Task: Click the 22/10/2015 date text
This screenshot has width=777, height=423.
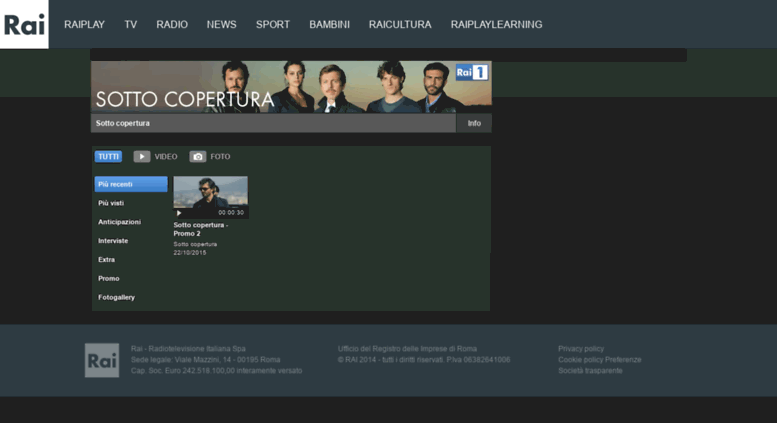Action: [190, 253]
